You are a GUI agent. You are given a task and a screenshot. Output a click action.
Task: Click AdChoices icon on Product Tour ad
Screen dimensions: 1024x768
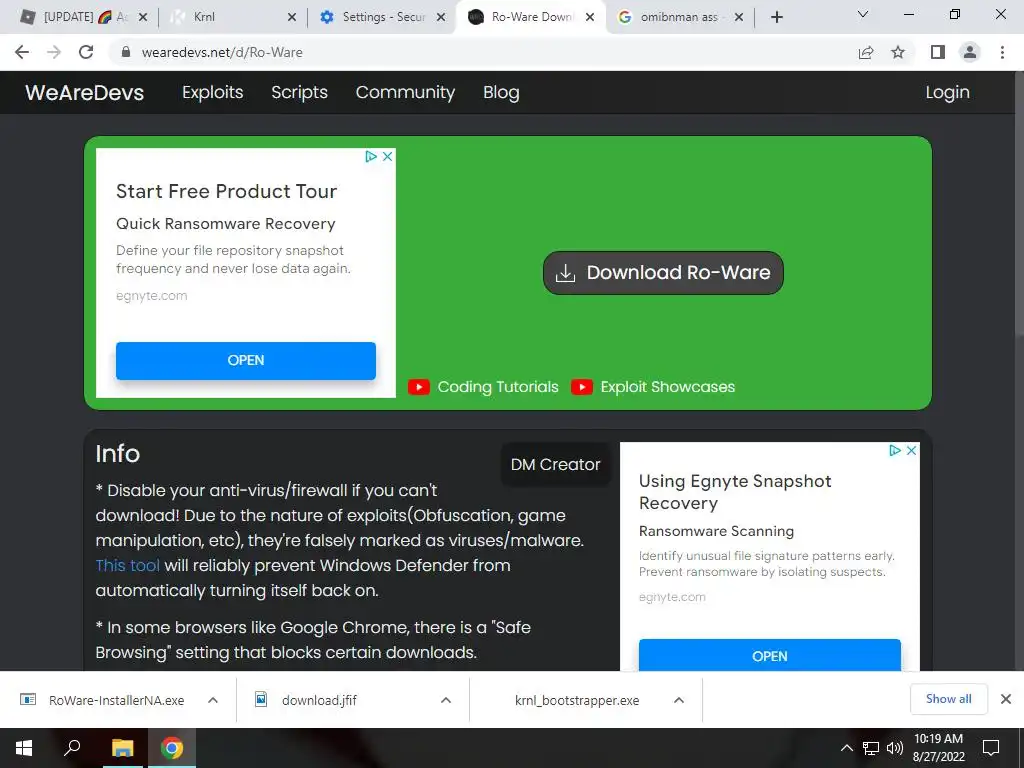[371, 156]
